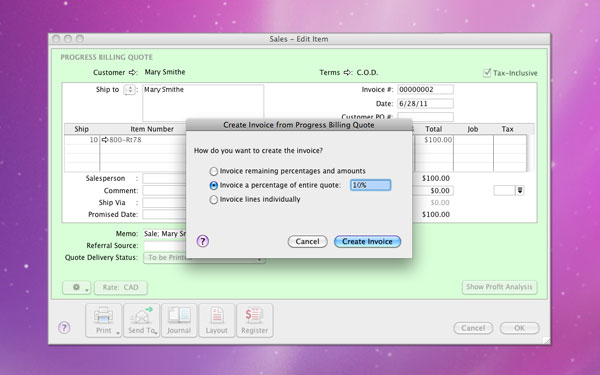
Task: Click OK in the Sales window
Action: click(520, 328)
